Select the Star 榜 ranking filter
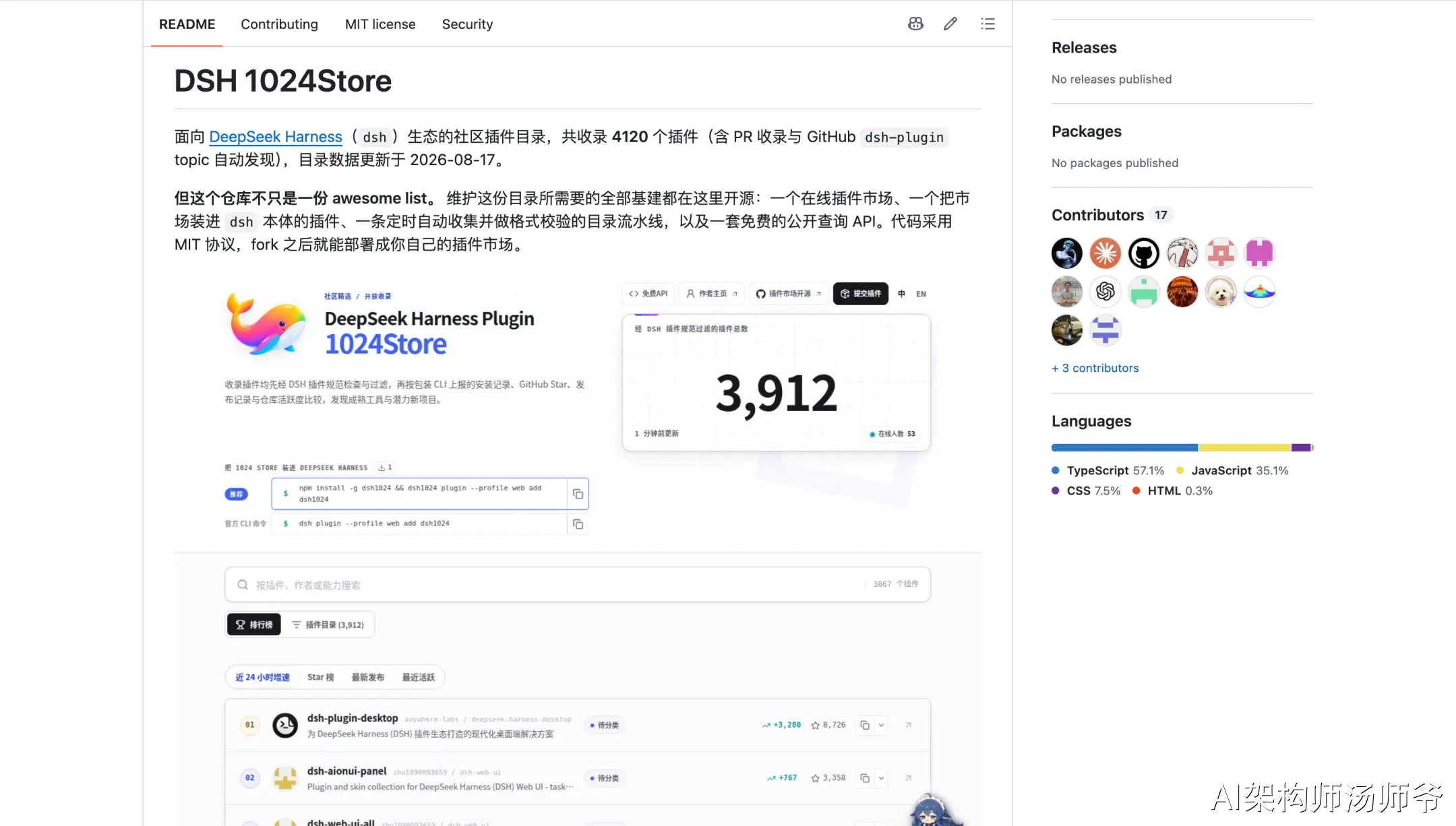 (x=321, y=677)
